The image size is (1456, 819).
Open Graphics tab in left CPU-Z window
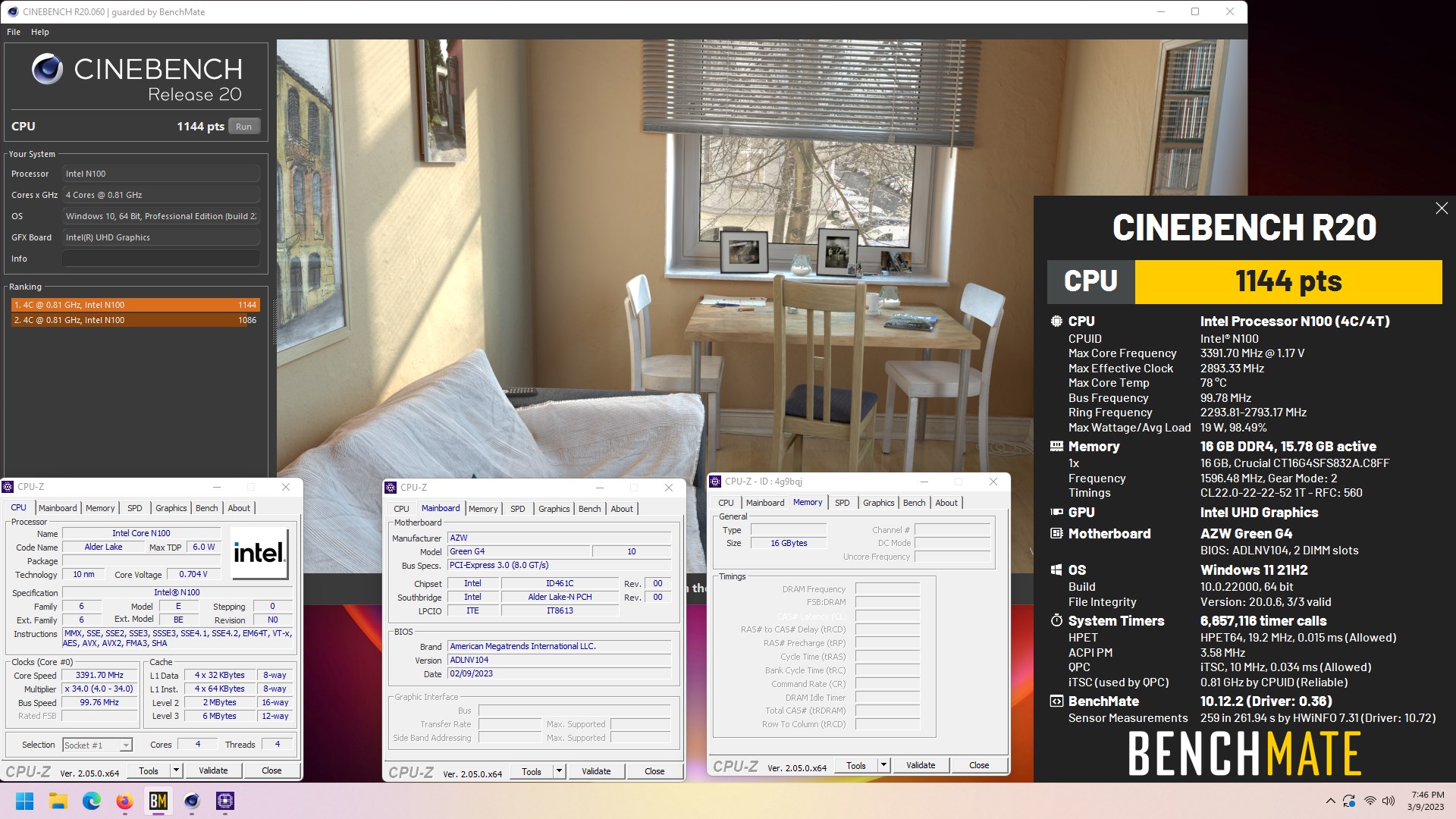(171, 508)
